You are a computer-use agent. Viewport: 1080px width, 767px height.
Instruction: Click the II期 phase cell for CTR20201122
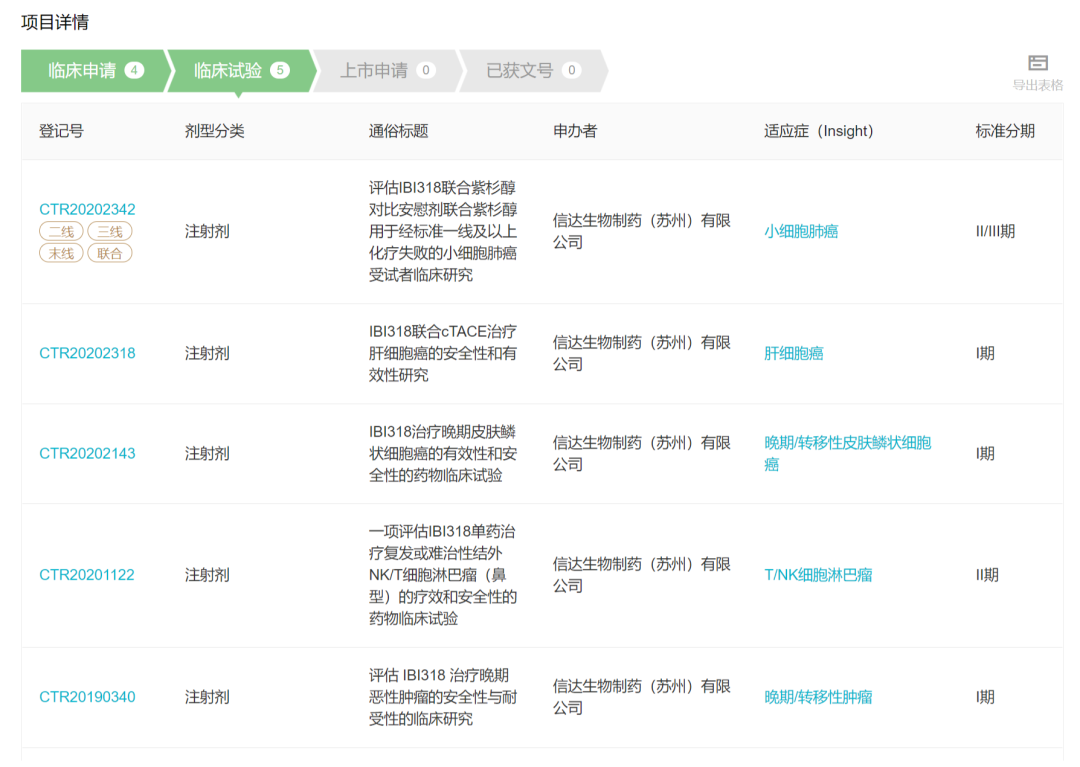987,575
